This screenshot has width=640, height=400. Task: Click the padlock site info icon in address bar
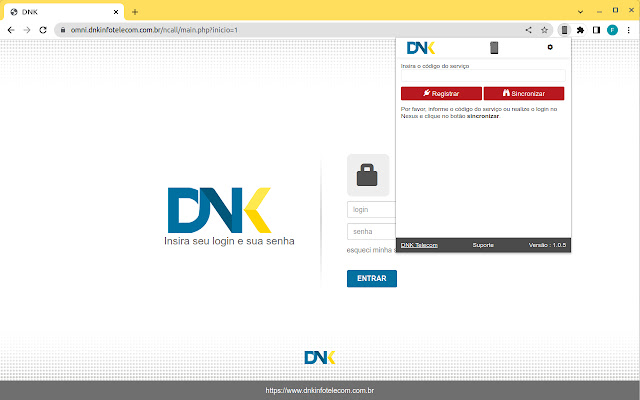pyautogui.click(x=63, y=30)
